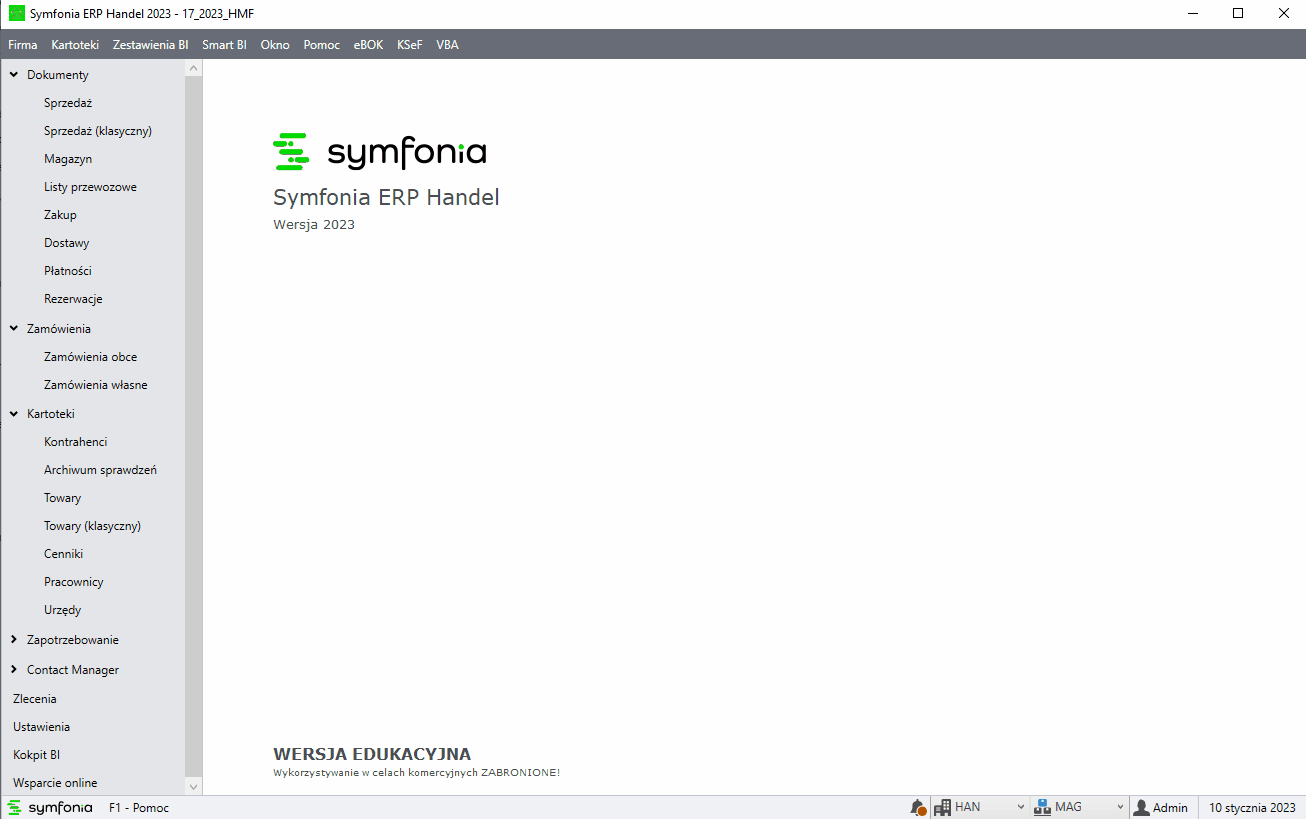
Task: Collapse the Zamówienia tree section
Action: point(14,328)
